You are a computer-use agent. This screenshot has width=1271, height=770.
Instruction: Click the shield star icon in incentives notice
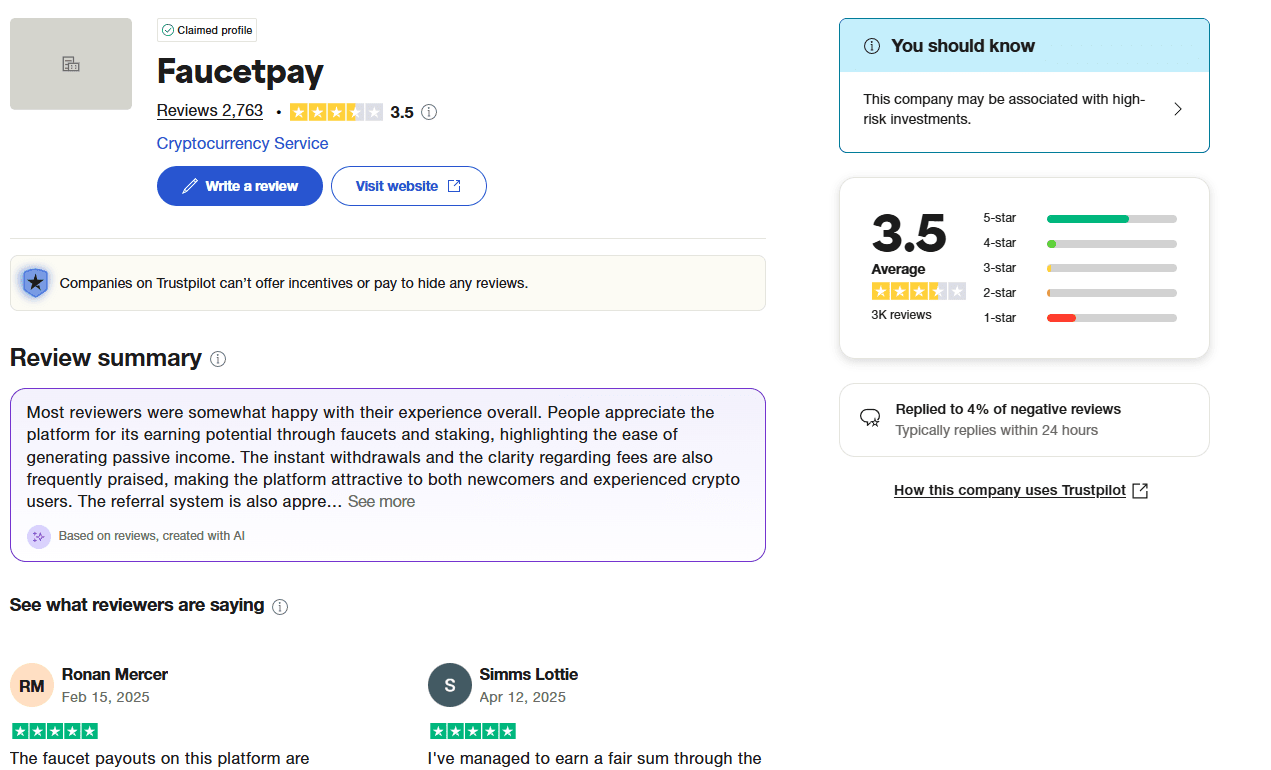(x=35, y=283)
